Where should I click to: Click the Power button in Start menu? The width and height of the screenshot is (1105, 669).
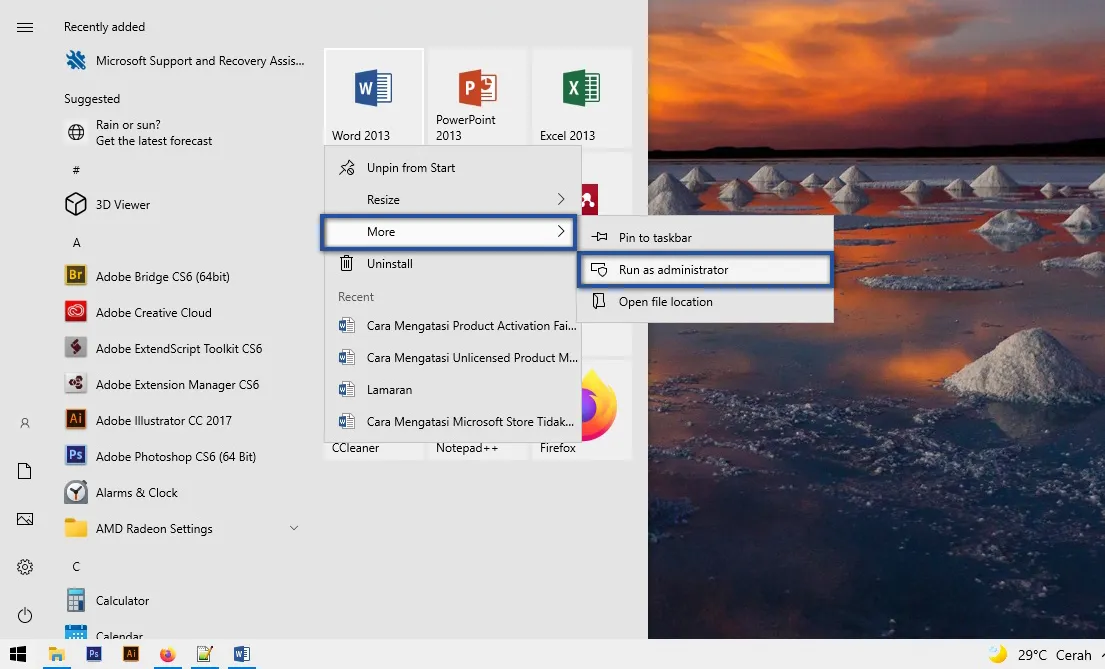24,615
